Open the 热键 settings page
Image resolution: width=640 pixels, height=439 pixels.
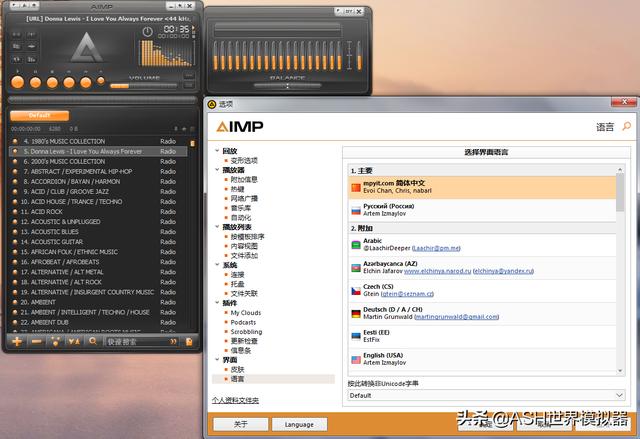pos(238,189)
